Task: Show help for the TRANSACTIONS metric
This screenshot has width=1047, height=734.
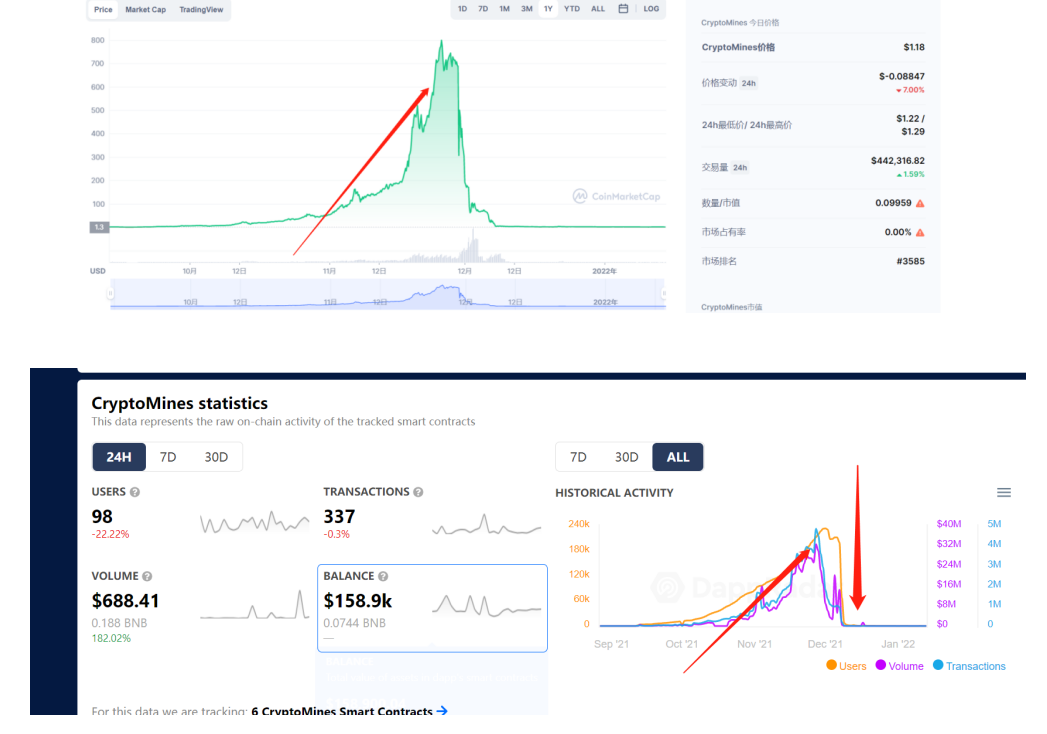Action: [418, 492]
